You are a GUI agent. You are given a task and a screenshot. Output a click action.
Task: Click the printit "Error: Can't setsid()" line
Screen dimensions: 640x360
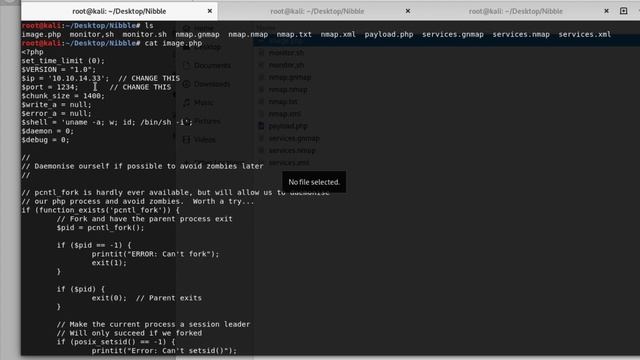[x=164, y=351]
